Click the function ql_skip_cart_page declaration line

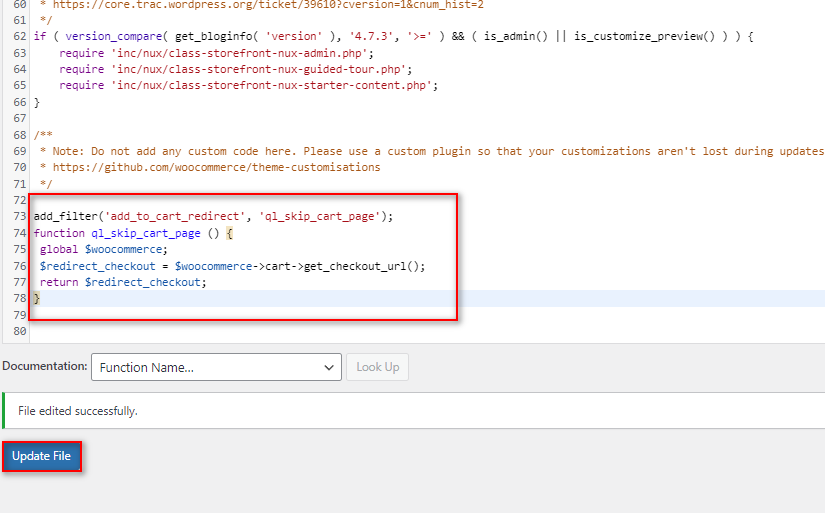(x=133, y=233)
